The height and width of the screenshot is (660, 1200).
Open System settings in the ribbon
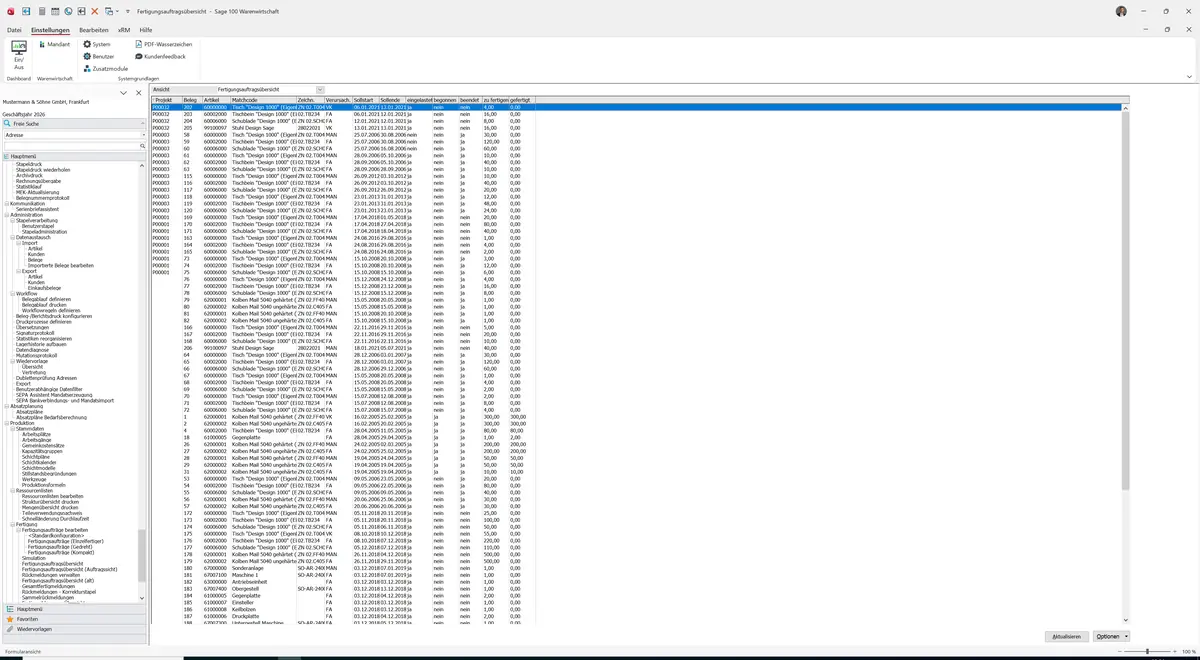(97, 44)
